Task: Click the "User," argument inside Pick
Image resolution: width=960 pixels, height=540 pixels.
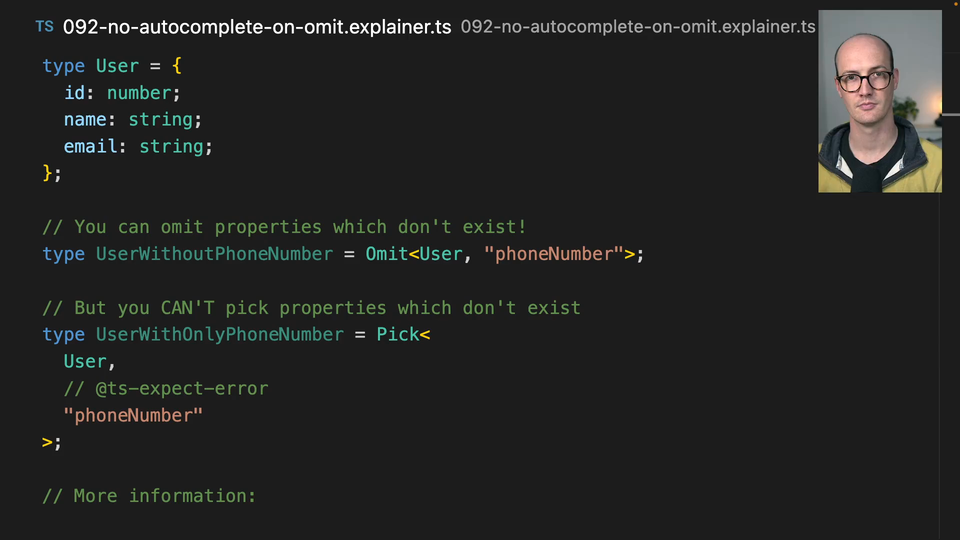Action: pyautogui.click(x=90, y=362)
